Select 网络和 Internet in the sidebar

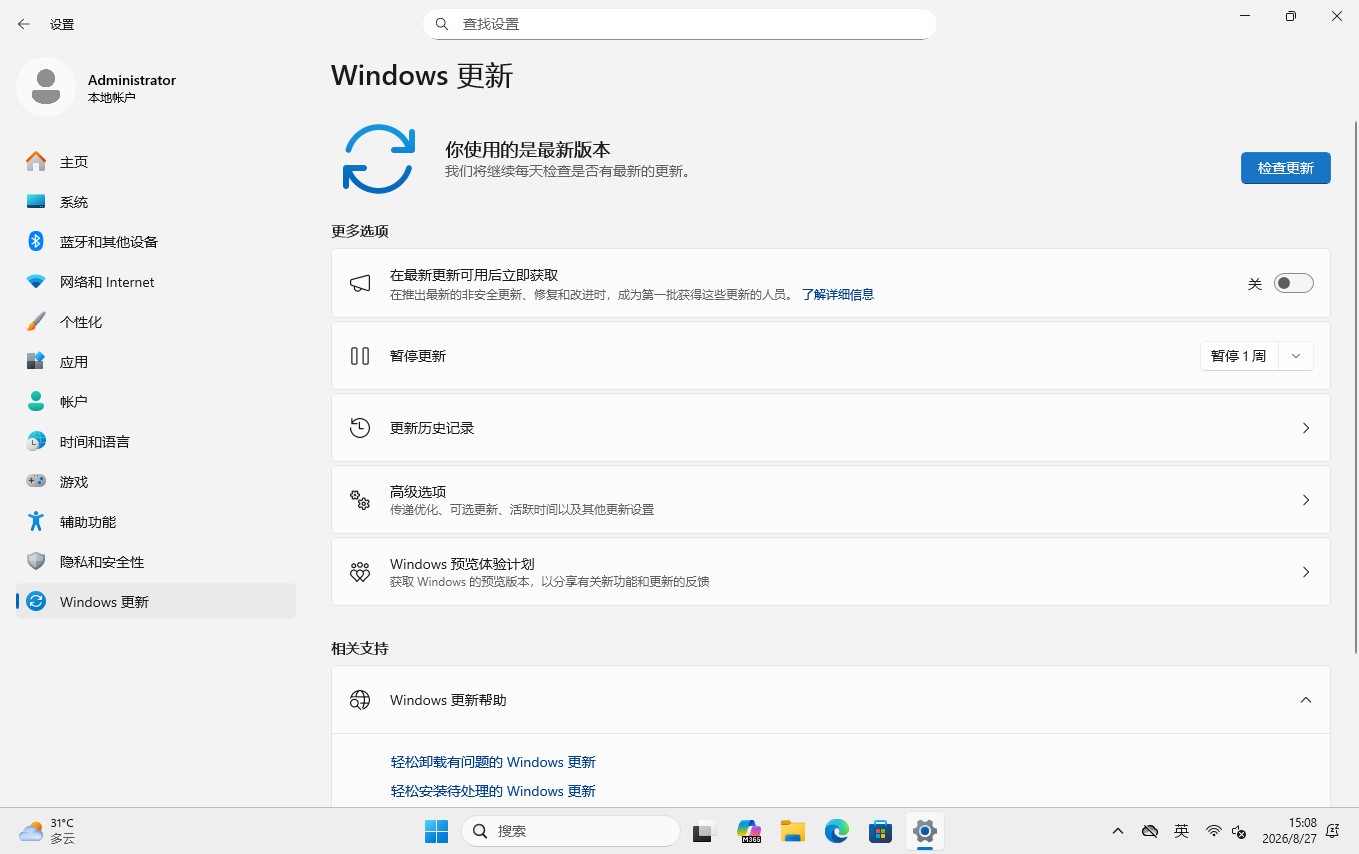(x=156, y=282)
